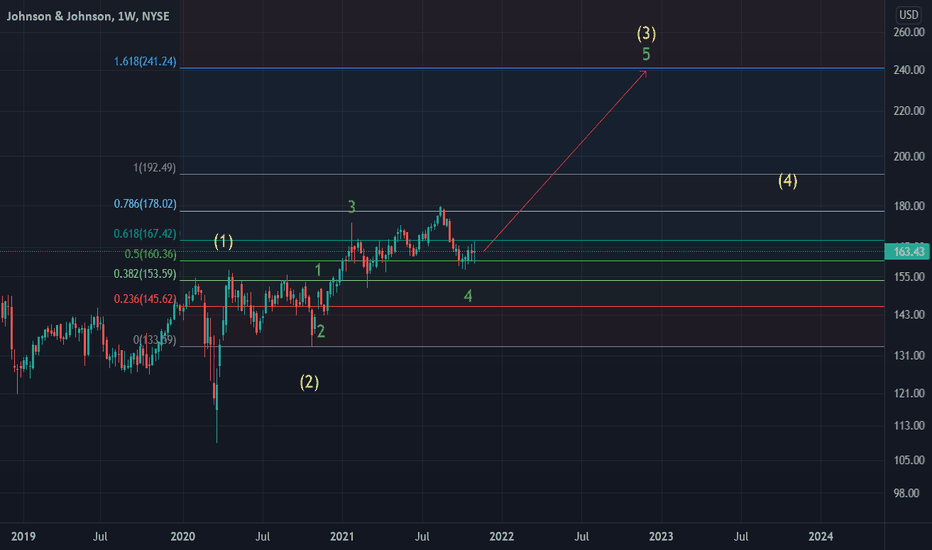Select the red projection arrow line

point(565,161)
